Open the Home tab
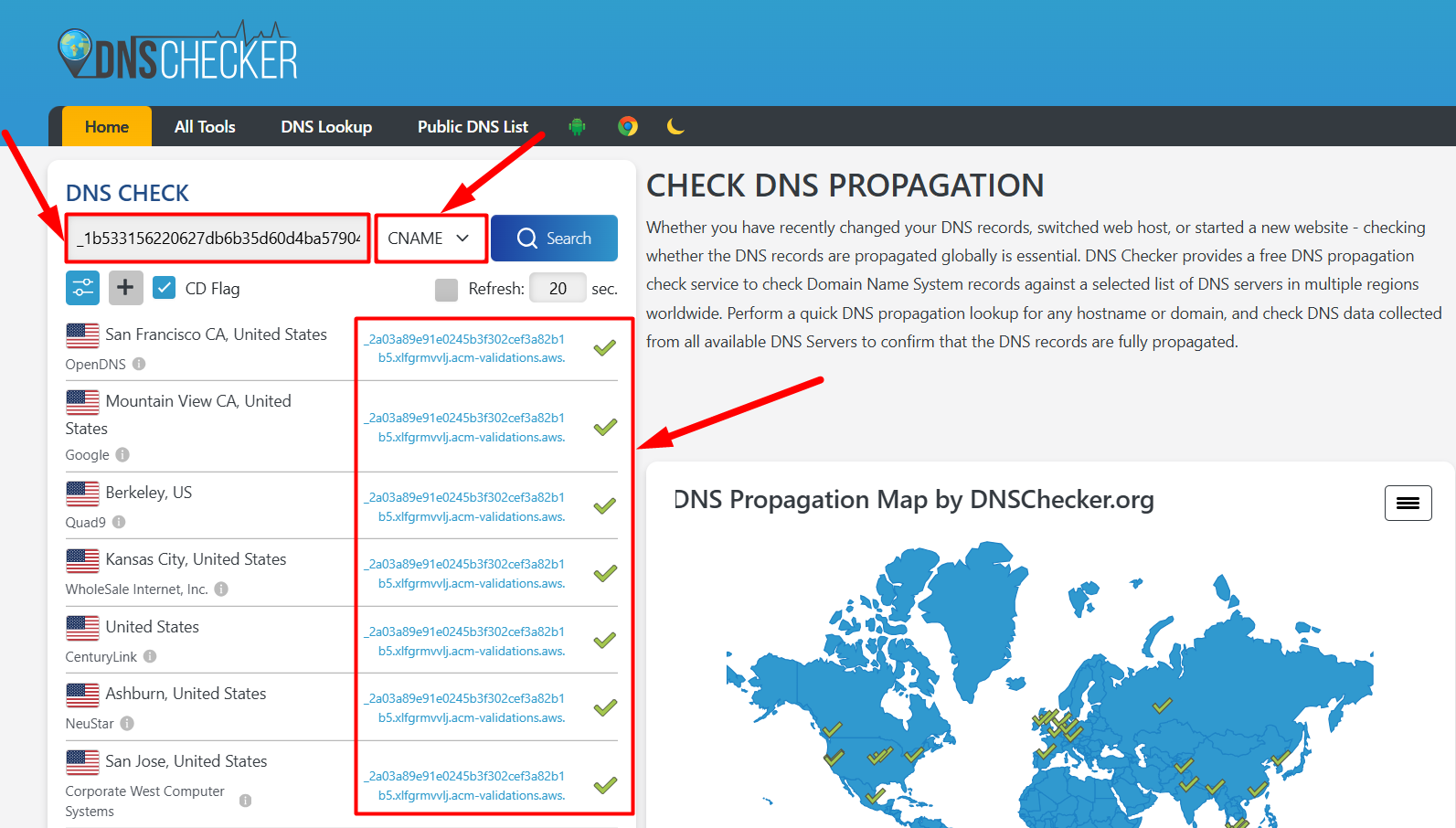Screen dimensions: 1456x828 point(107,126)
